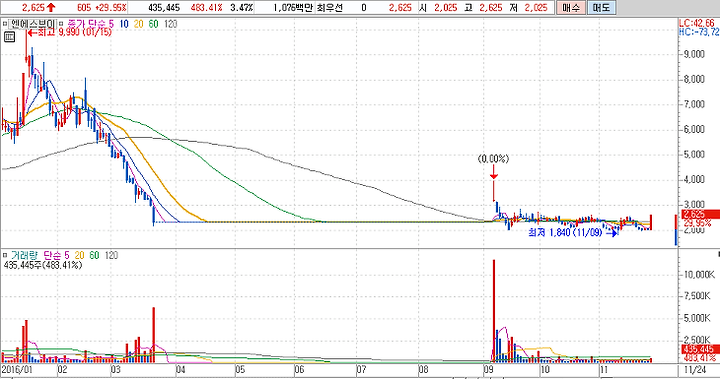Click the 고 2,625 high price

tap(484, 7)
